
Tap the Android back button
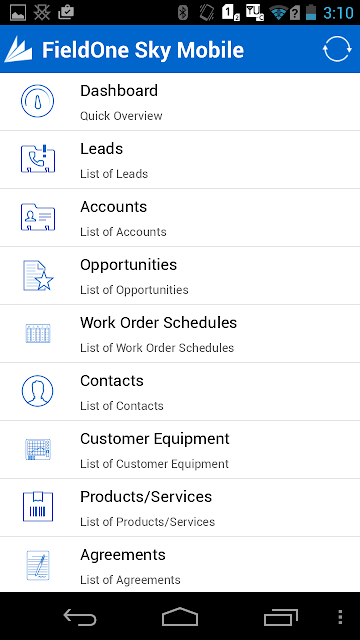click(80, 617)
